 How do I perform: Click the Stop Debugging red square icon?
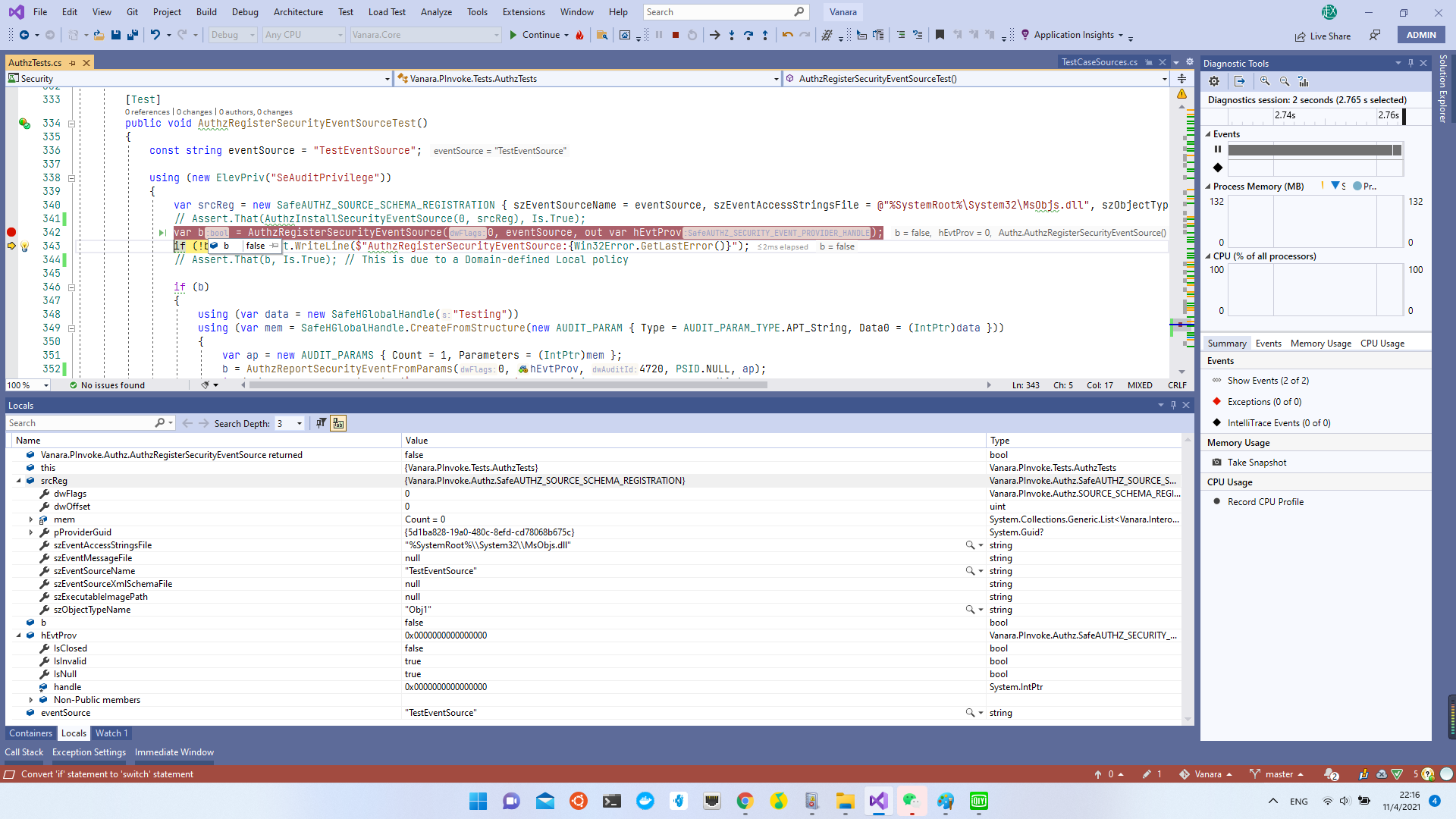point(675,35)
